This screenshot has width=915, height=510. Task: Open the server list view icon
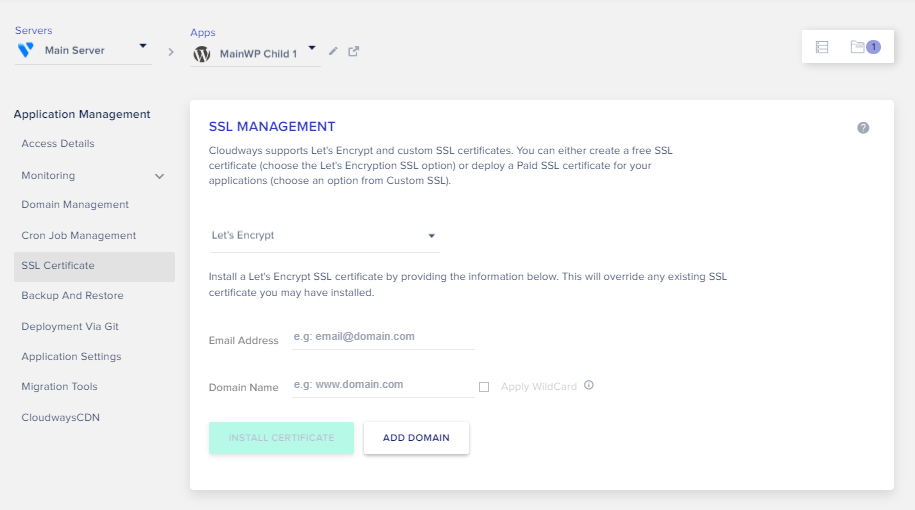[x=822, y=47]
